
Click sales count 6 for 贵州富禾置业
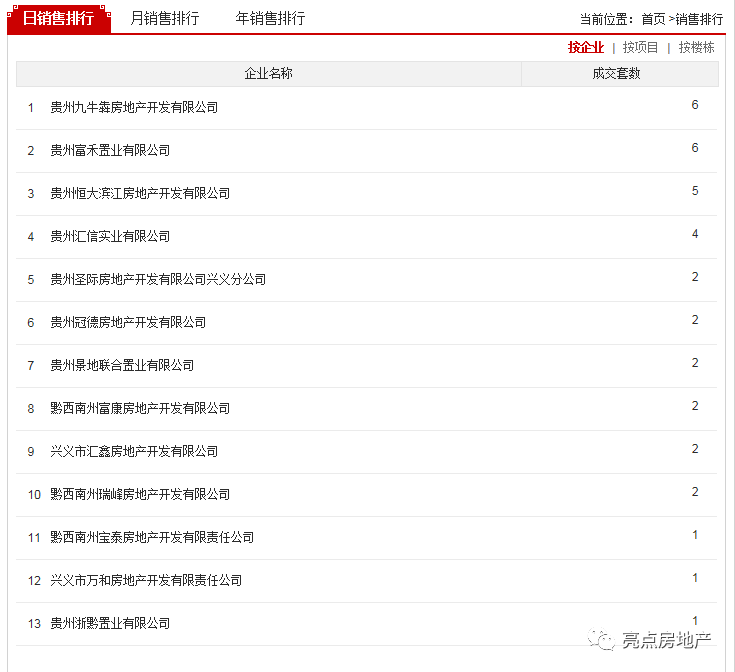click(695, 148)
